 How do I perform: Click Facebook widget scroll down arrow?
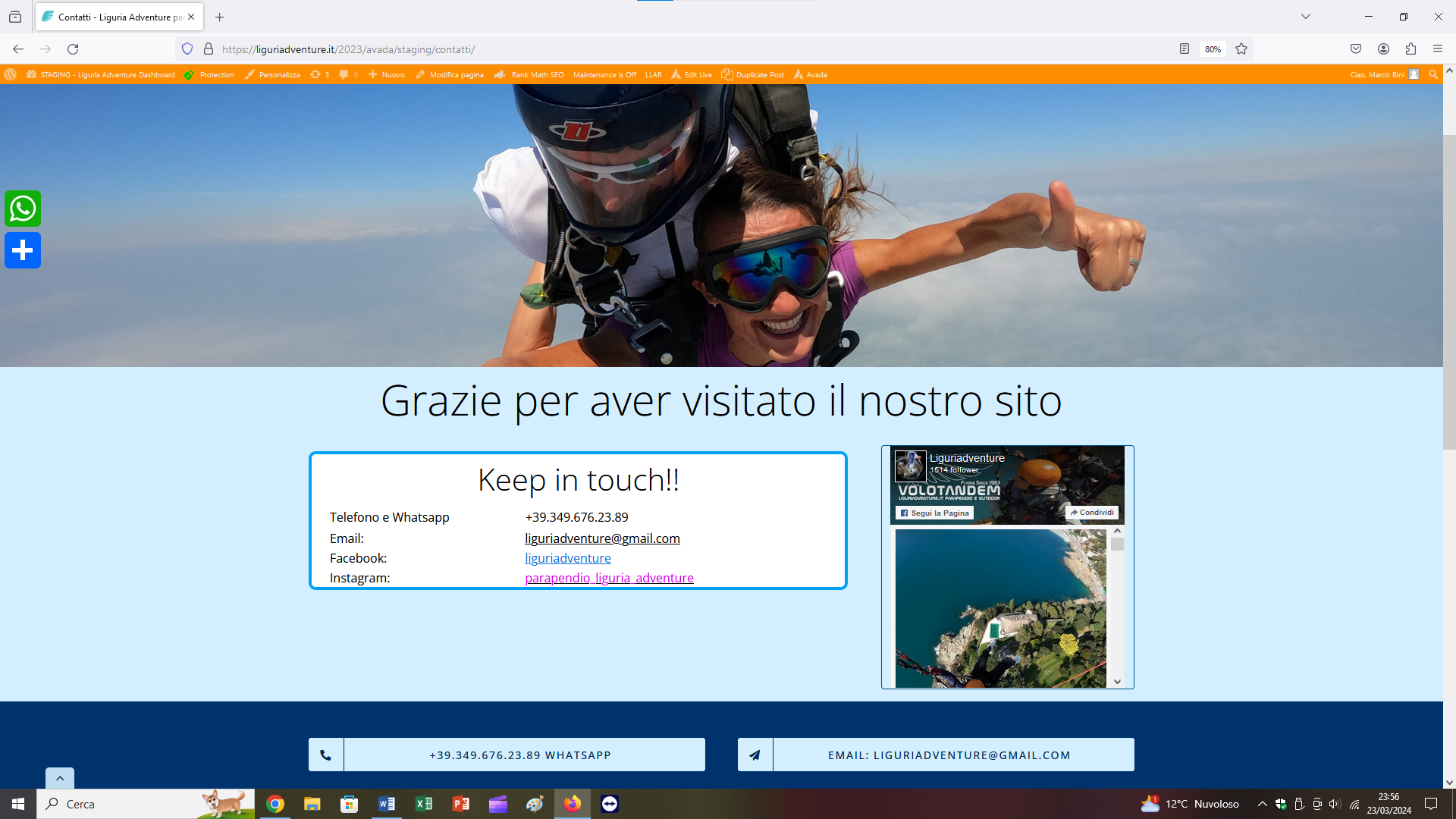click(x=1117, y=682)
